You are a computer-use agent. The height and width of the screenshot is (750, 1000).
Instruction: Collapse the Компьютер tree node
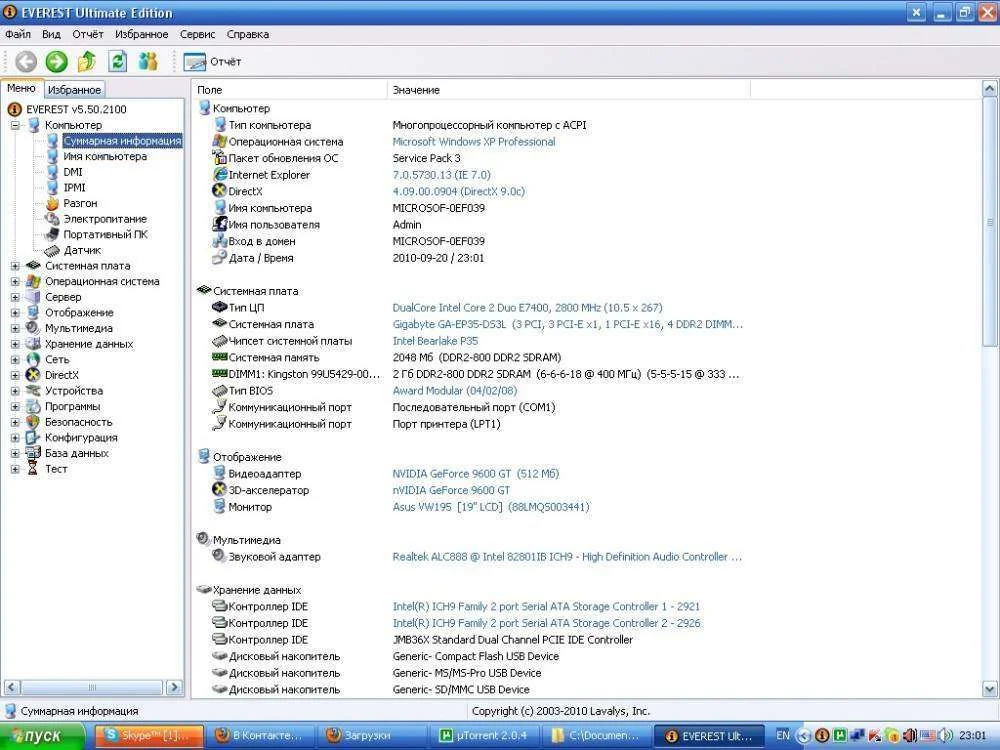(15, 125)
